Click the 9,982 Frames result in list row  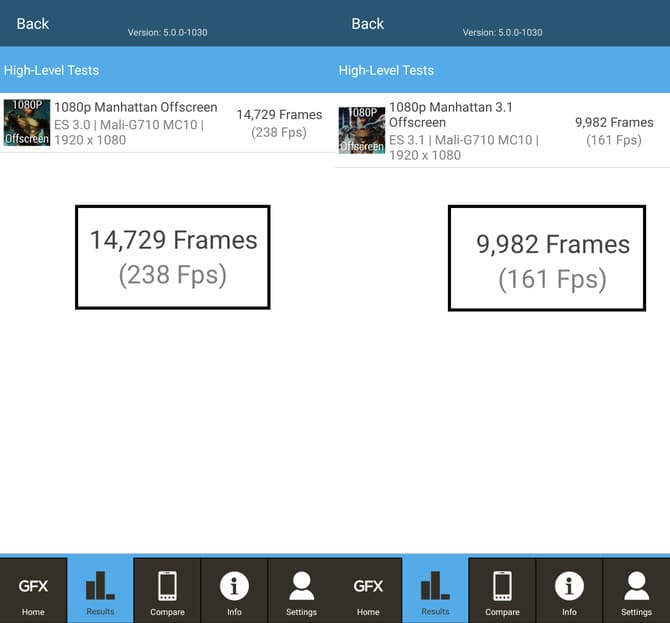tap(614, 123)
